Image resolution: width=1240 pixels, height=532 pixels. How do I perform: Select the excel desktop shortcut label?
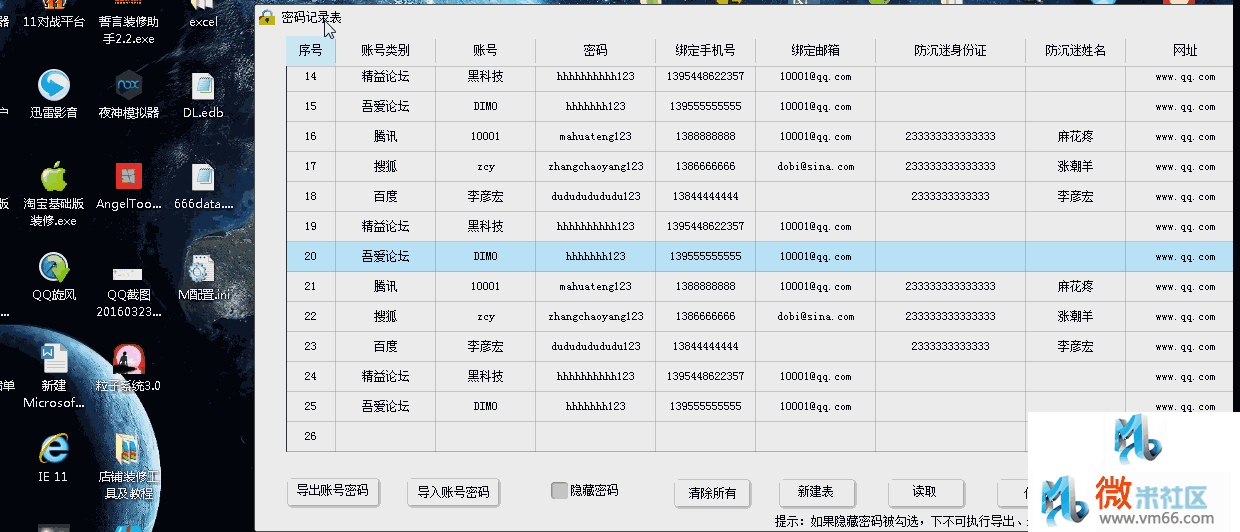[203, 22]
